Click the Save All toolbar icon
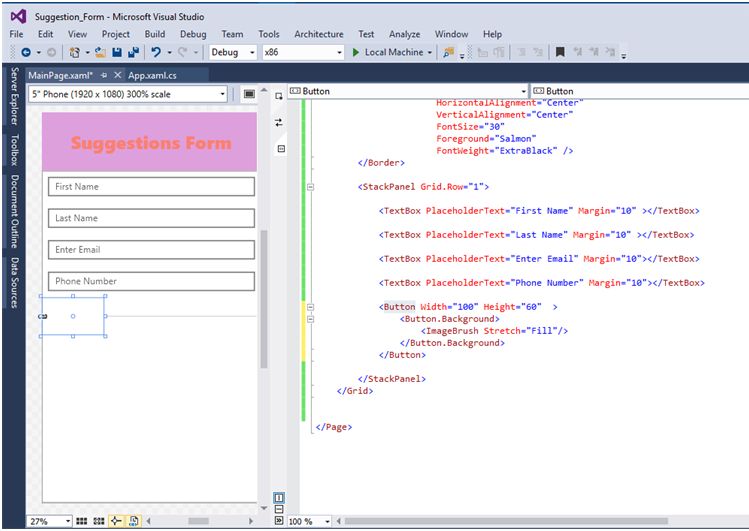The image size is (749, 531). [133, 52]
